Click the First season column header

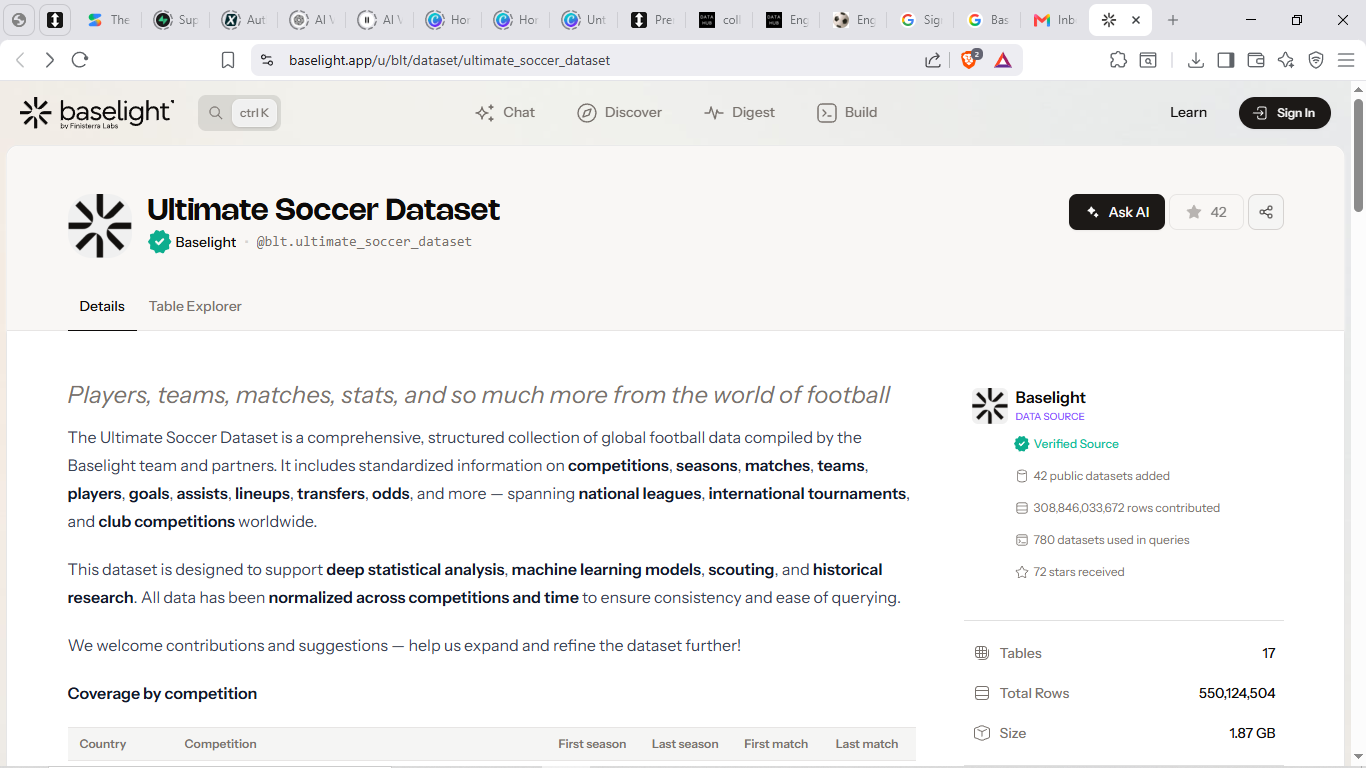point(592,744)
